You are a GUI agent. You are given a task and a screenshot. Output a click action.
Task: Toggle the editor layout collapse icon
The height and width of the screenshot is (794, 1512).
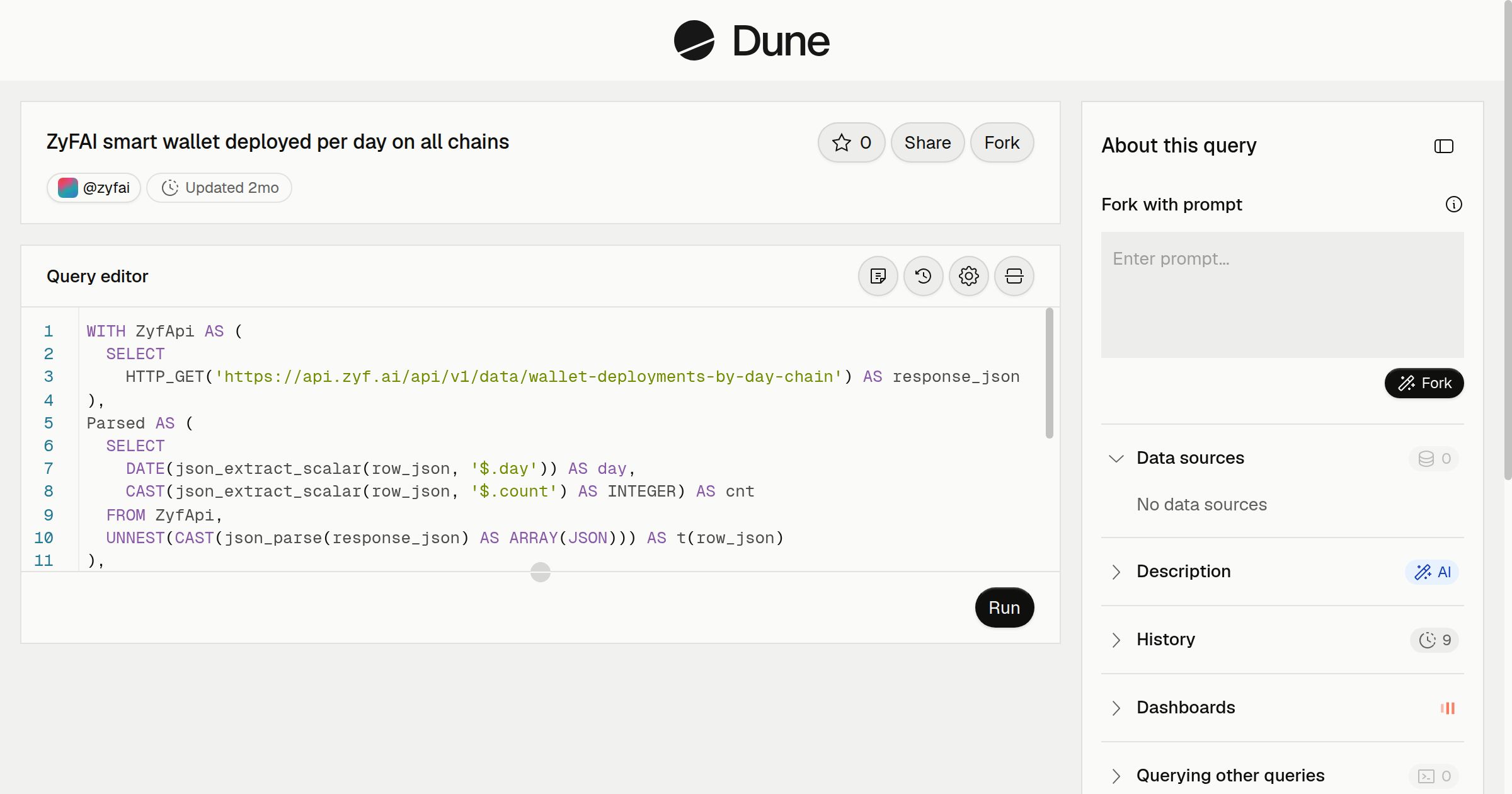point(1014,276)
